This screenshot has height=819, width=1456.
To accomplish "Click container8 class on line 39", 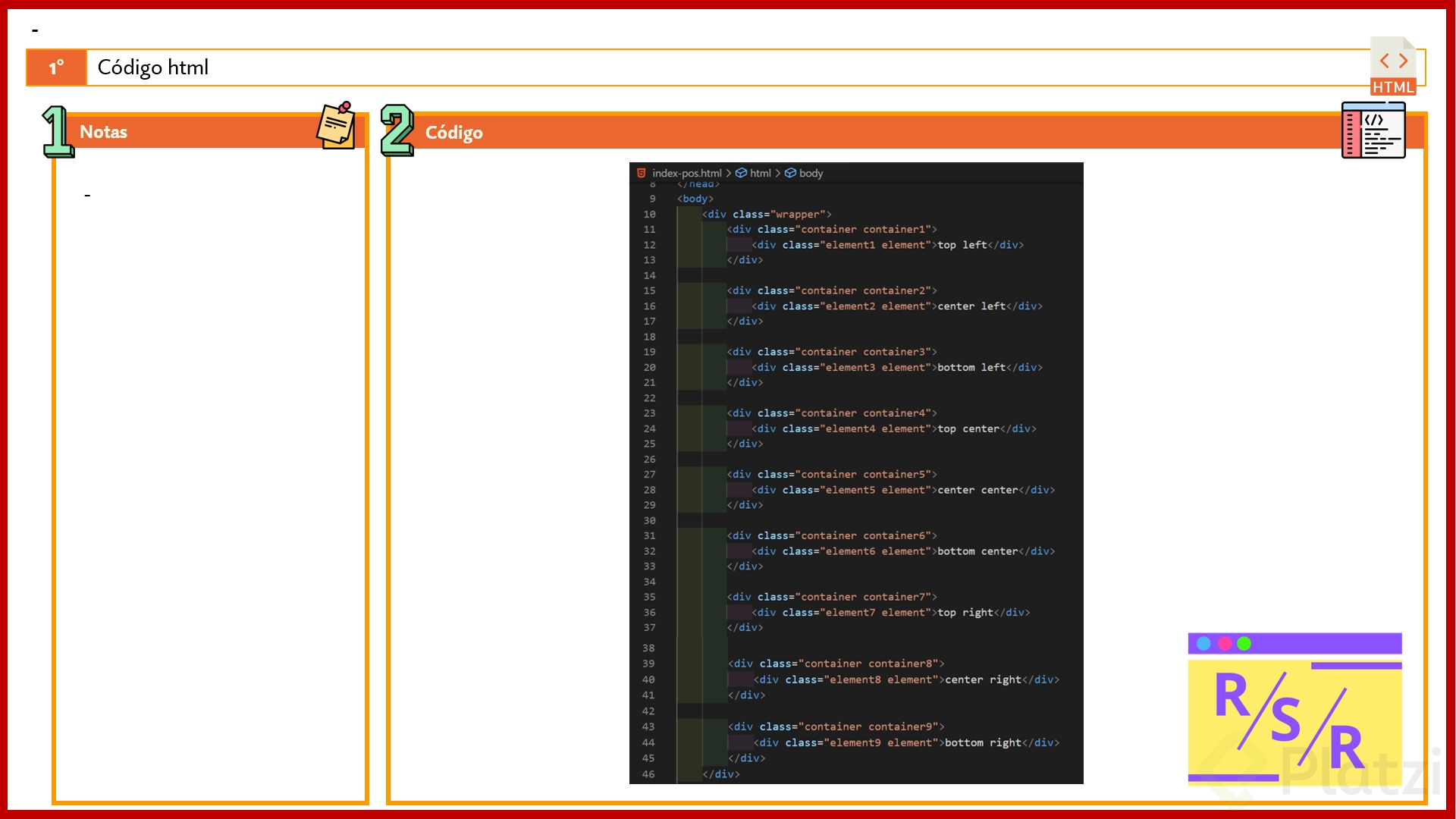I will point(901,664).
